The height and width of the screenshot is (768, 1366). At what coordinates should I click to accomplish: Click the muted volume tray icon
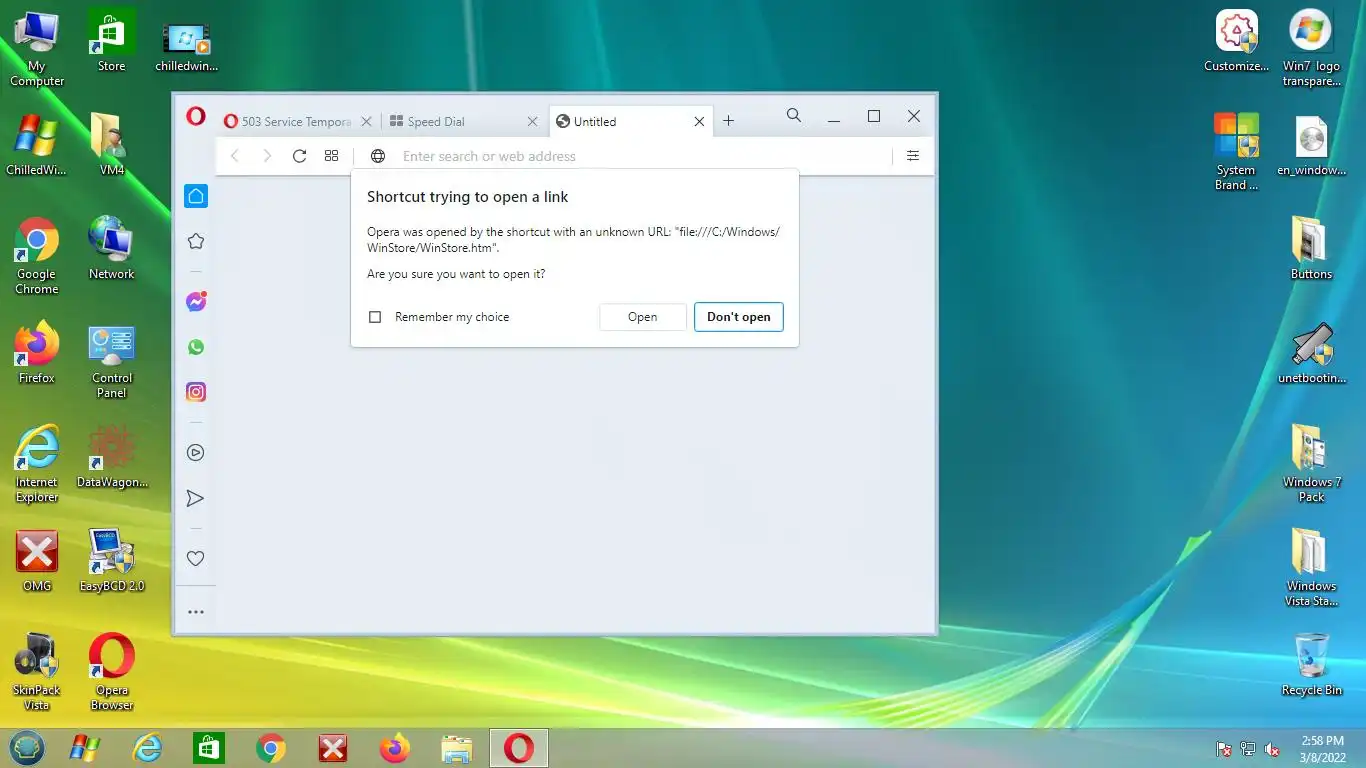click(x=1273, y=749)
